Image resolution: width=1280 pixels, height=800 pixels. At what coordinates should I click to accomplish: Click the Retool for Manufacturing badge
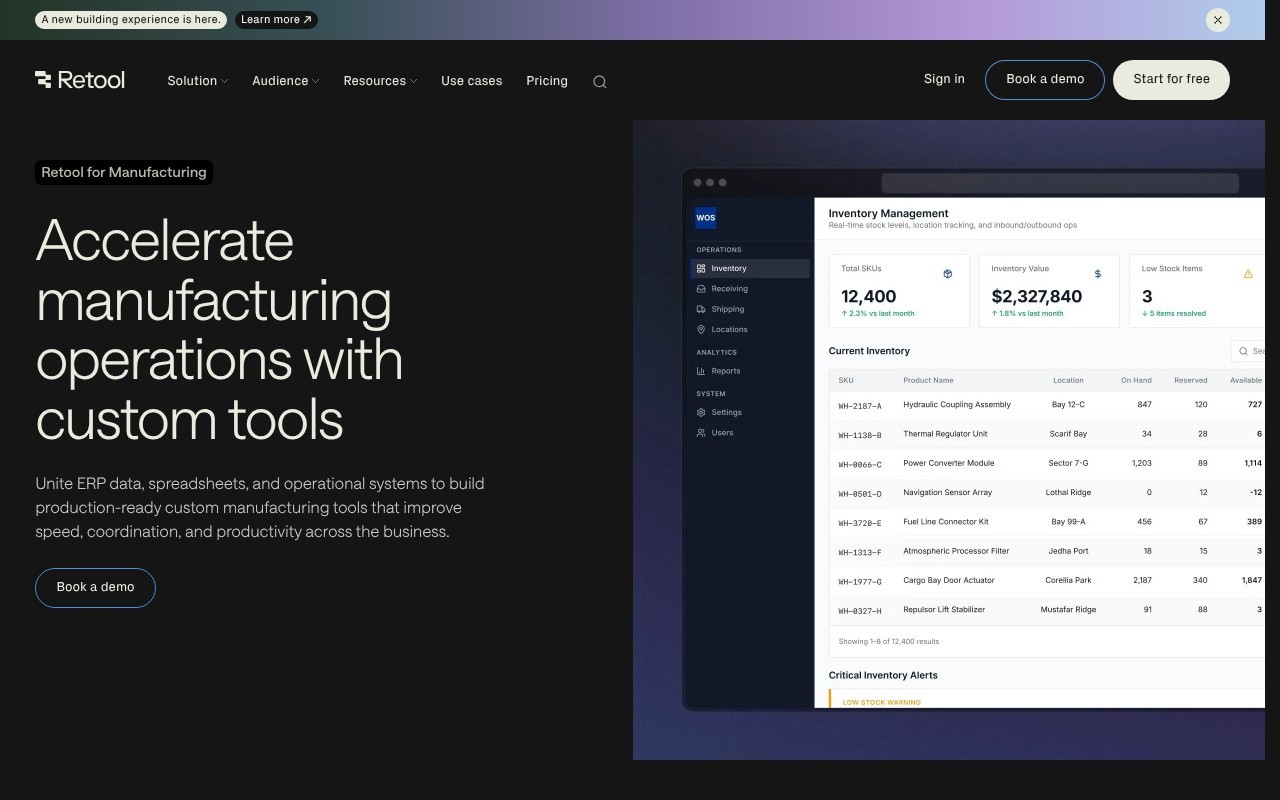coord(124,172)
